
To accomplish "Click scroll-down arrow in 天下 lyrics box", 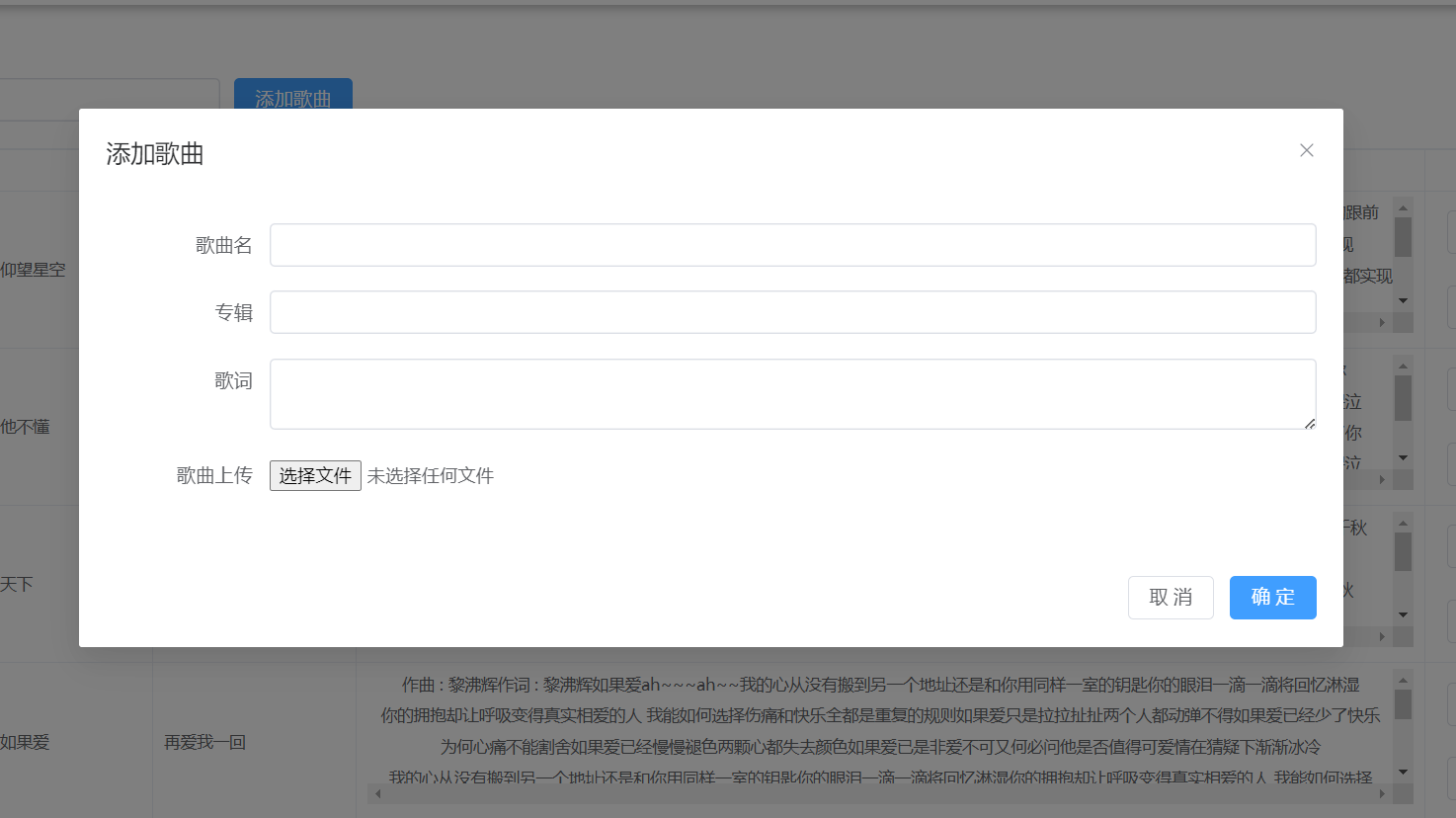I will click(1403, 615).
